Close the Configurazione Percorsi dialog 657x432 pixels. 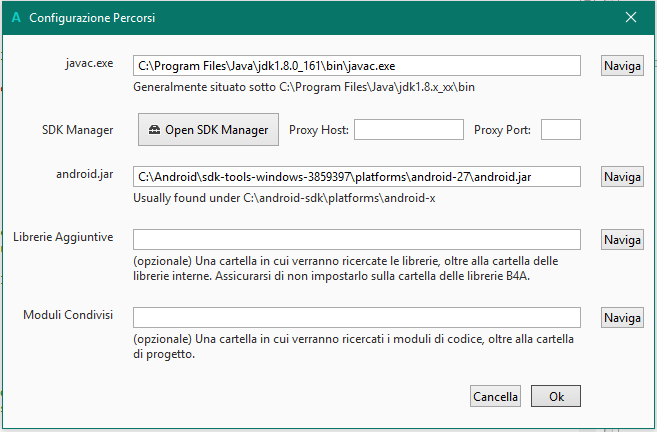631,18
